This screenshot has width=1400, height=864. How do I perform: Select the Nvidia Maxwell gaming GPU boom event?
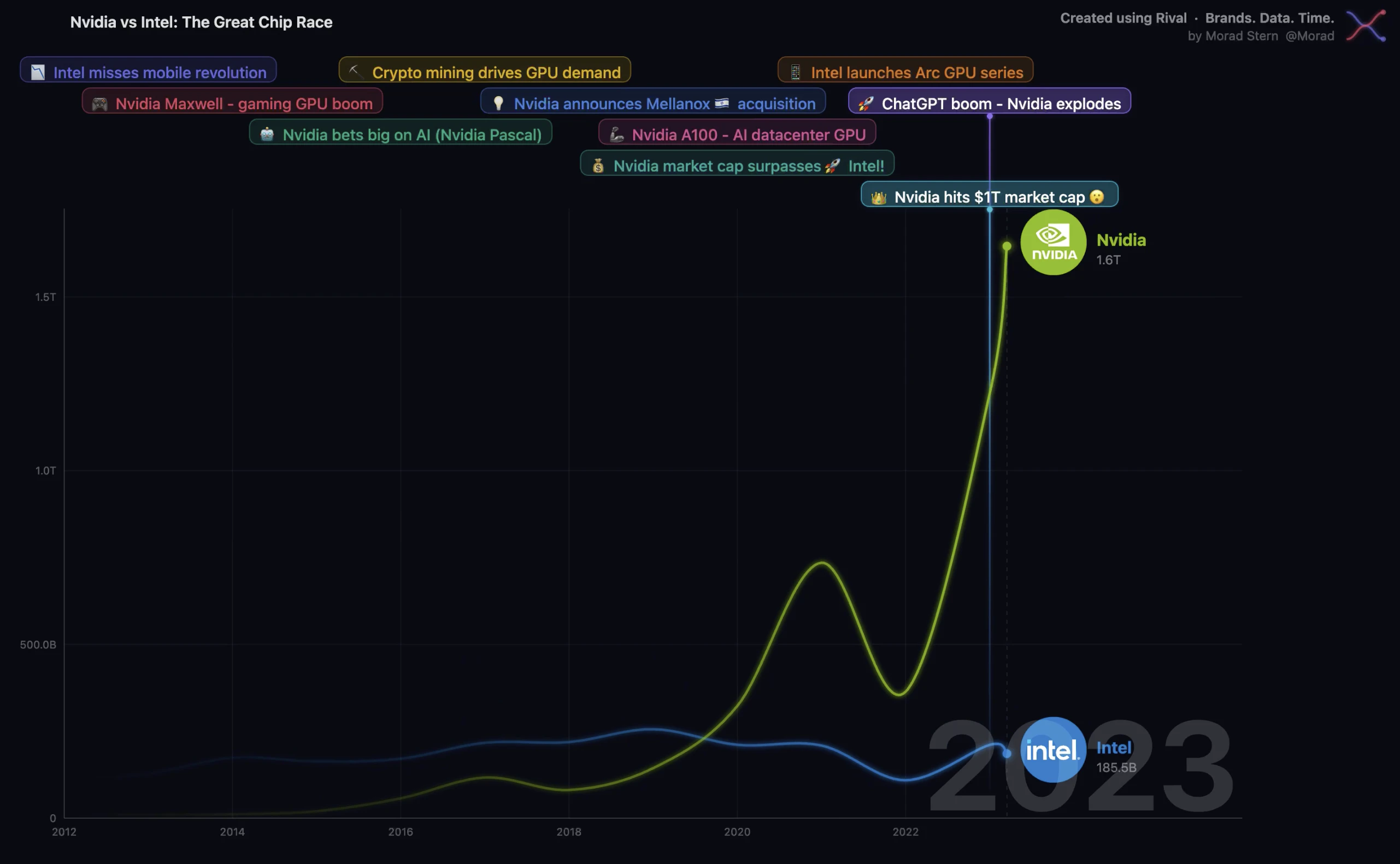tap(232, 101)
